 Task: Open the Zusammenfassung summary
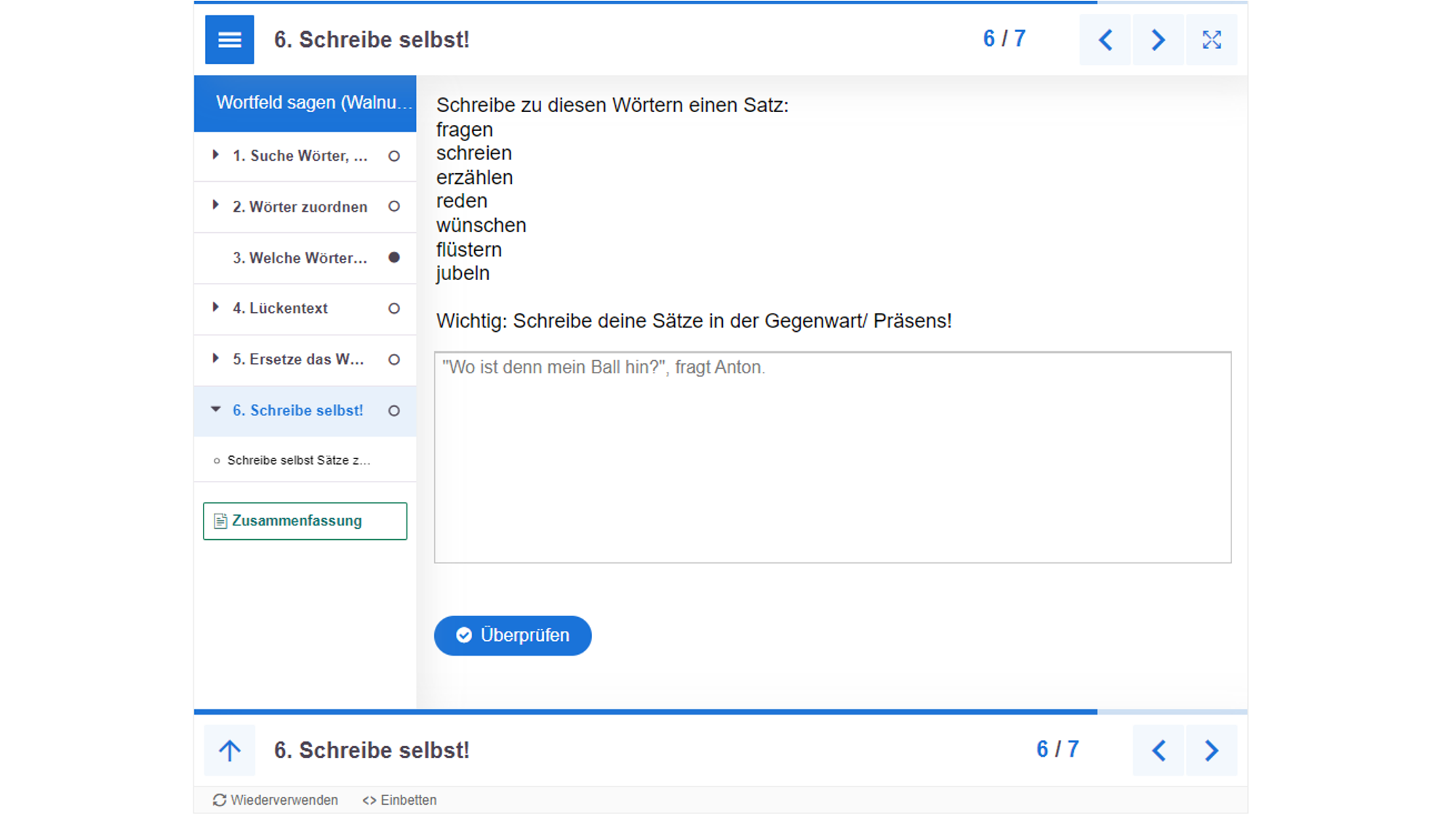click(305, 521)
